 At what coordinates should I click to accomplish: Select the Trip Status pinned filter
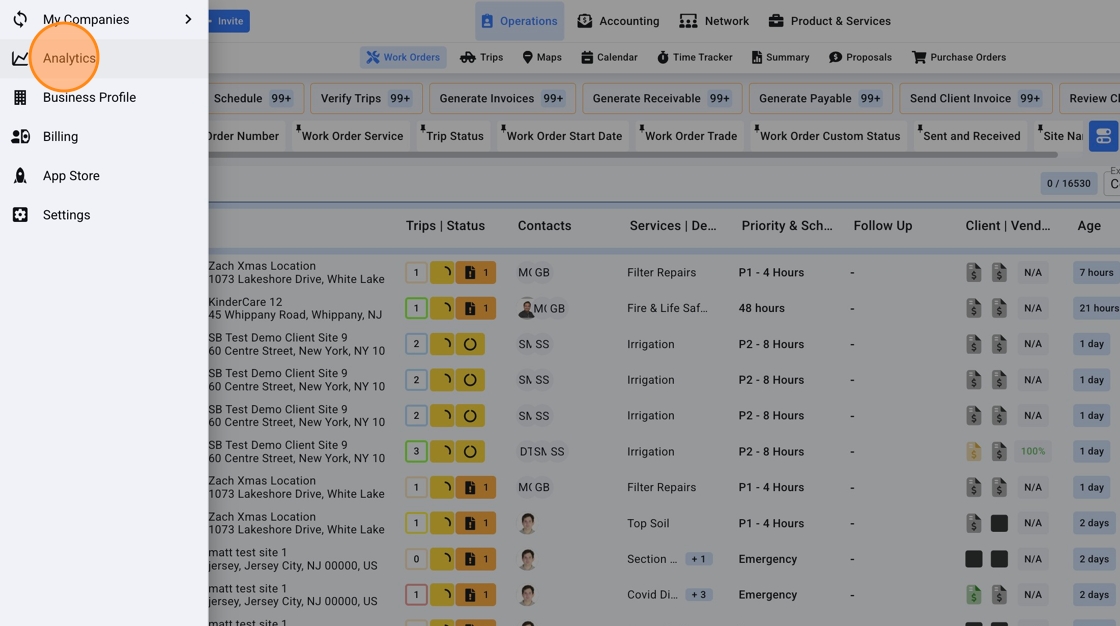coord(453,136)
